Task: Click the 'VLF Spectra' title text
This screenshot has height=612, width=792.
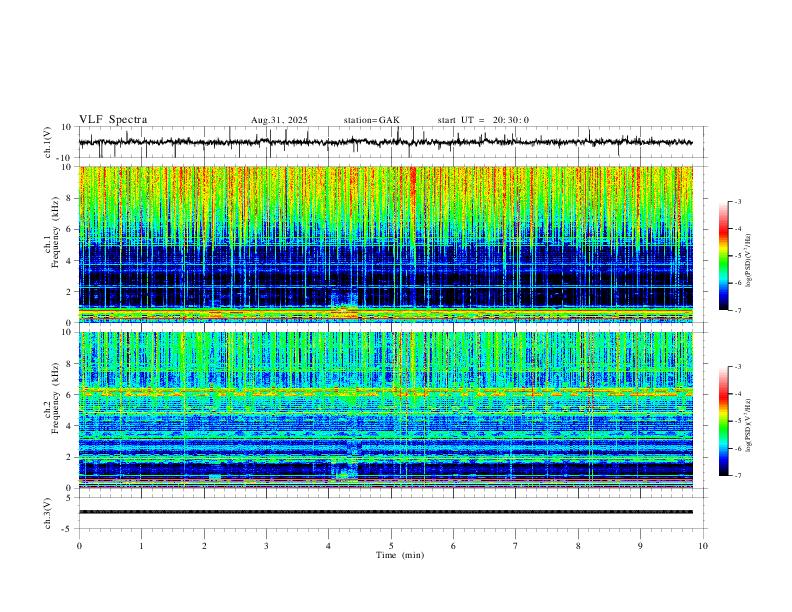Action: click(113, 120)
